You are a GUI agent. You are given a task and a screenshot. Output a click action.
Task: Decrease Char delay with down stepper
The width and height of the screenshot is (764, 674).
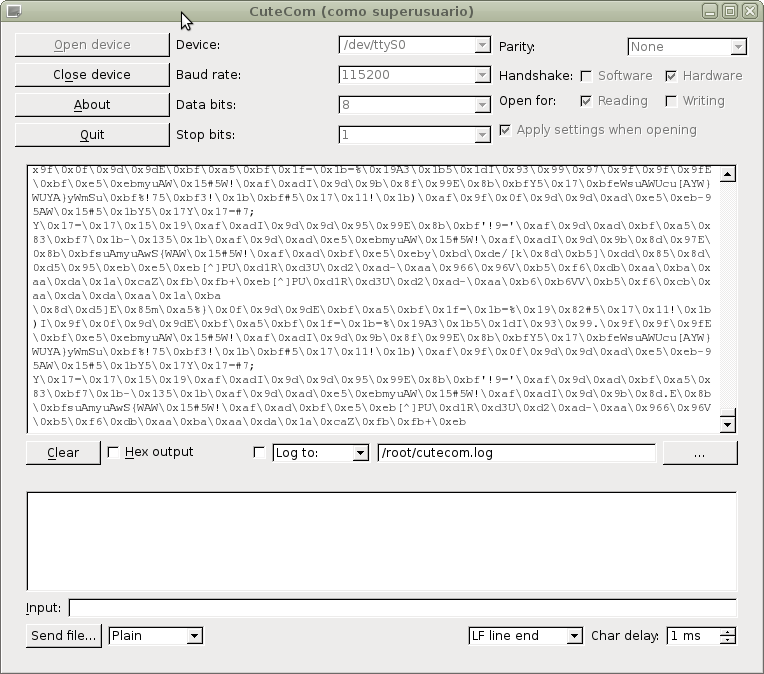(727, 639)
